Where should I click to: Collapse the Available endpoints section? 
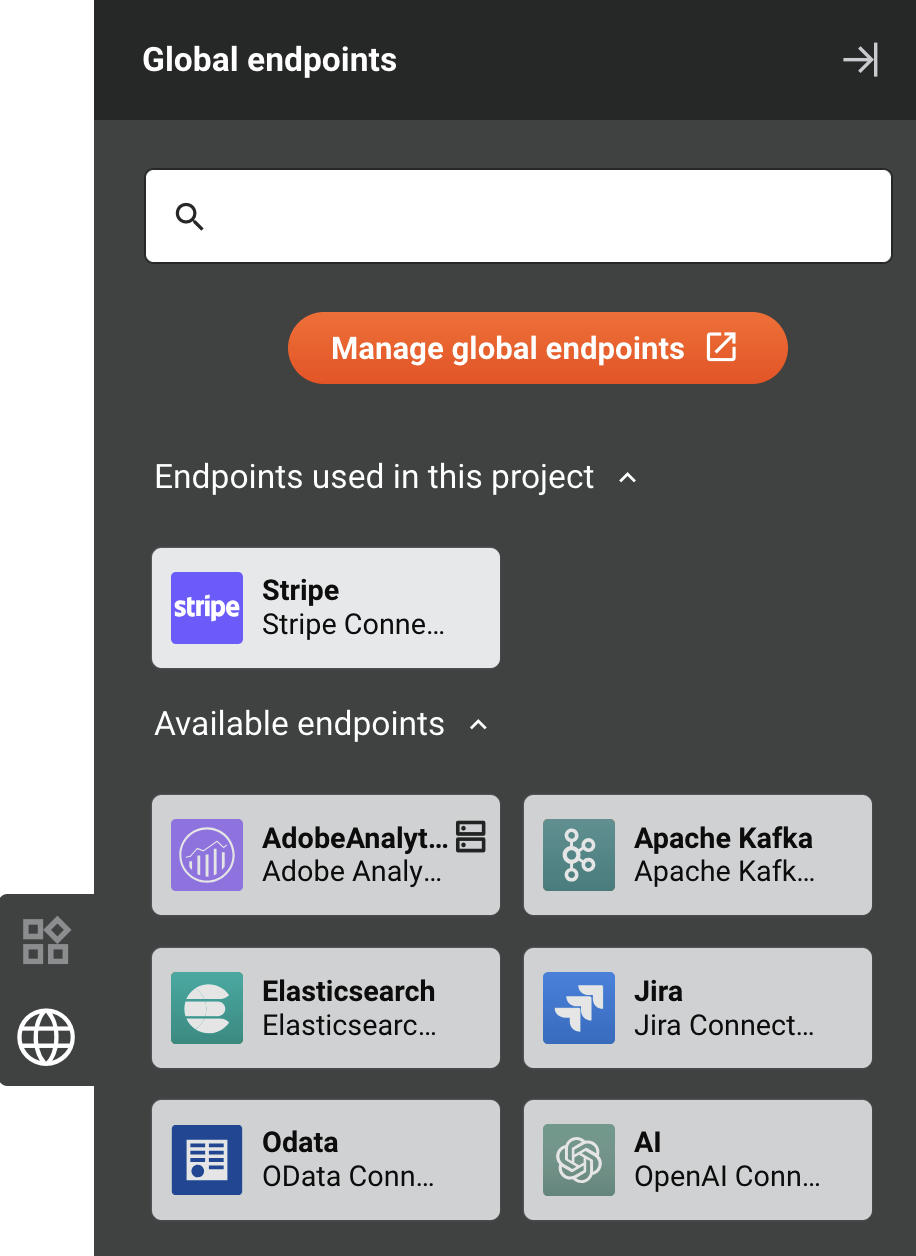pyautogui.click(x=477, y=724)
